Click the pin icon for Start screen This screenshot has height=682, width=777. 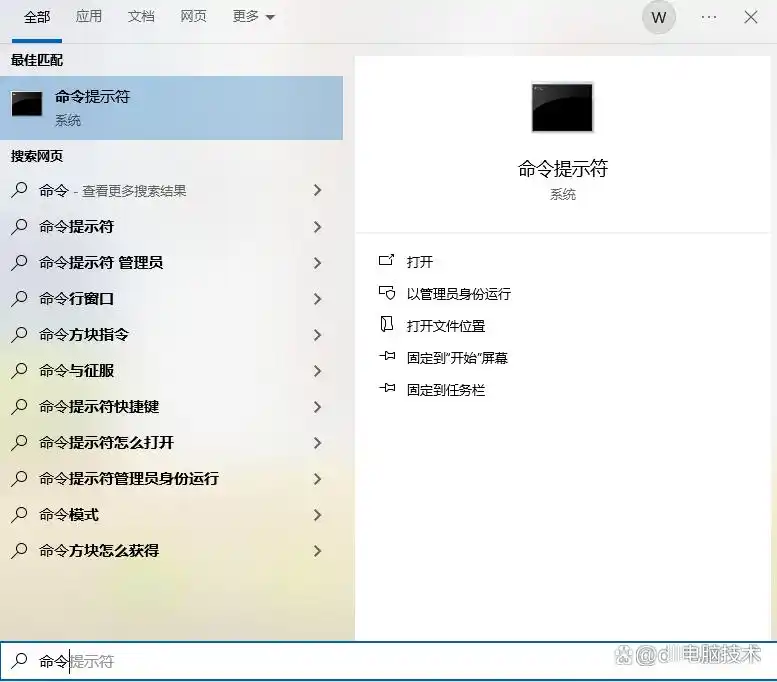tap(387, 356)
